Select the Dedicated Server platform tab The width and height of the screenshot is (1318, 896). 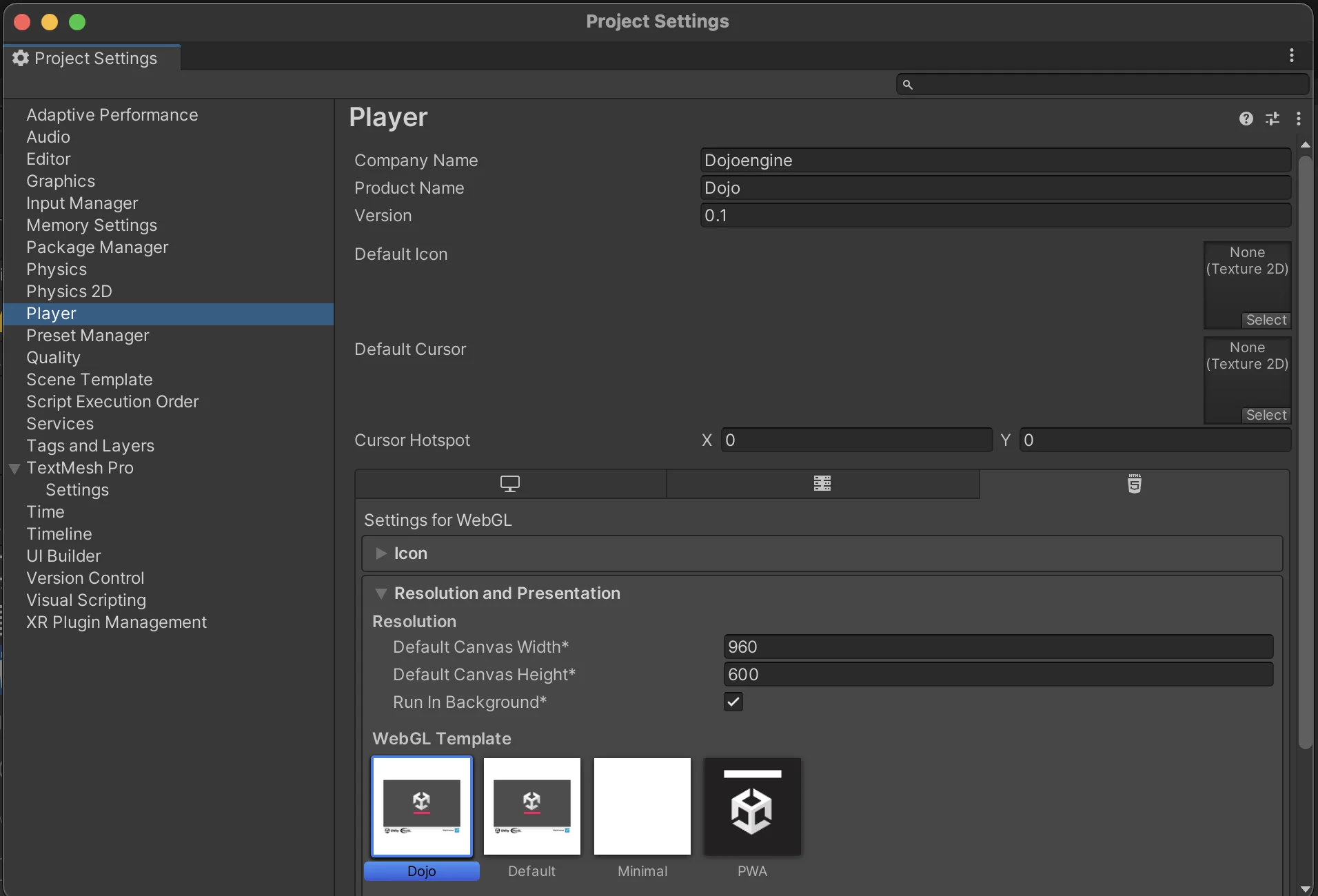click(823, 484)
